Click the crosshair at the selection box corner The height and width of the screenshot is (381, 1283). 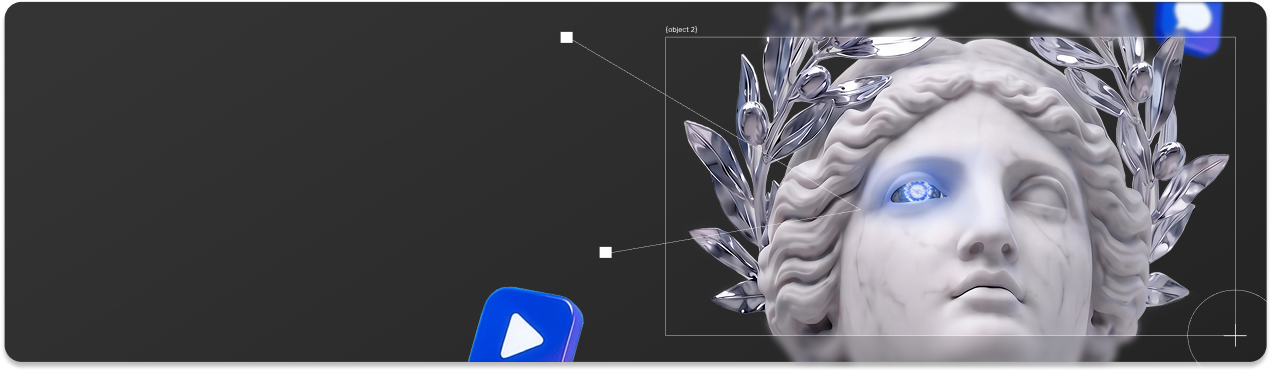coord(1235,336)
